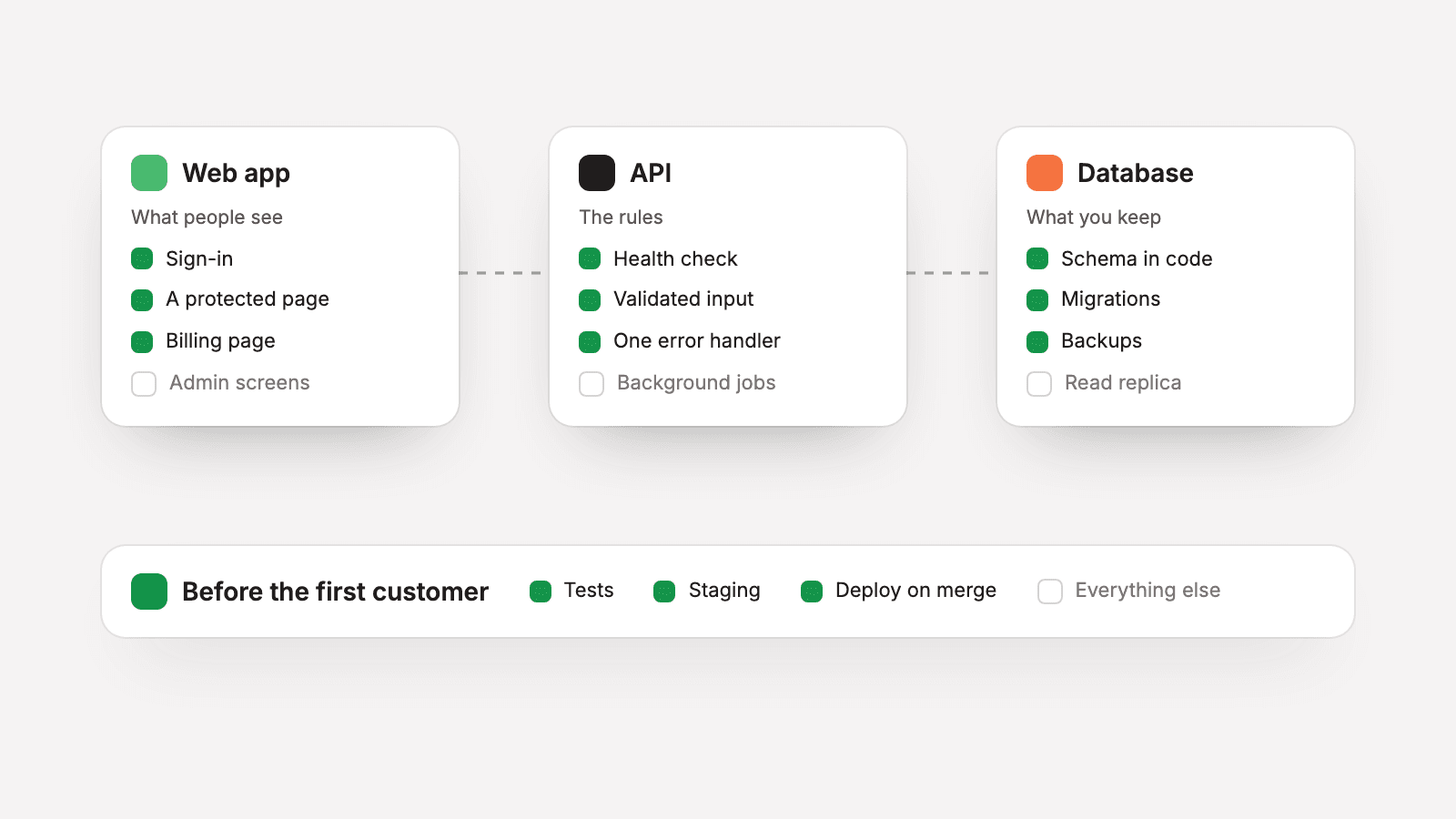Toggle the Billing page checkbox
This screenshot has width=1456, height=819.
click(142, 341)
